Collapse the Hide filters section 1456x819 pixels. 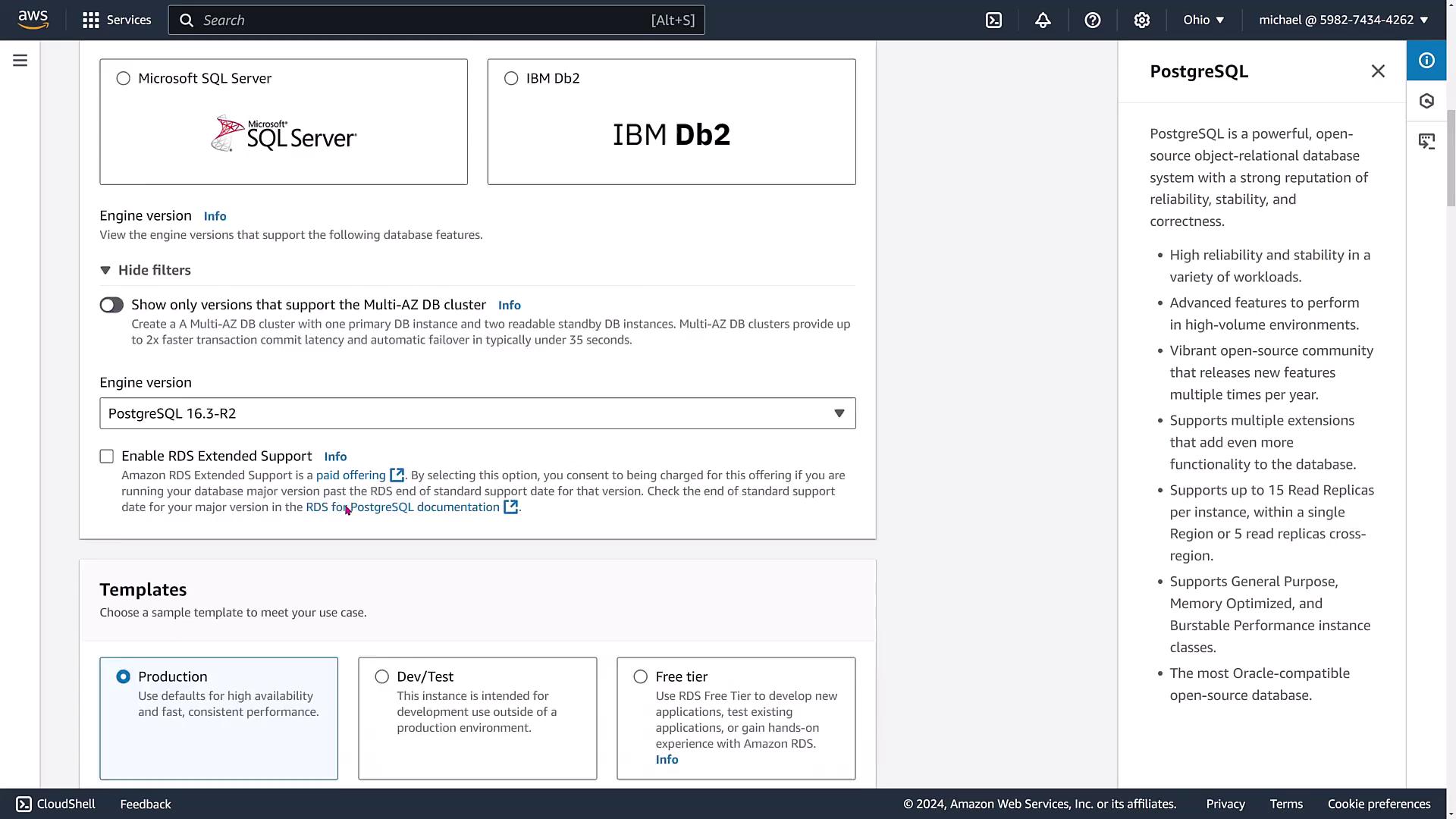[146, 271]
